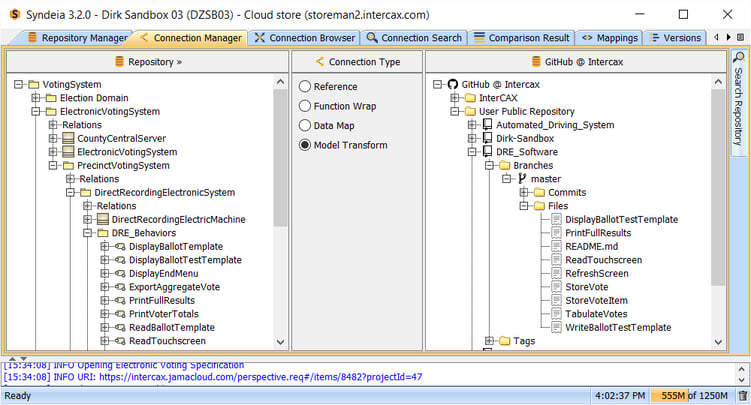This screenshot has width=751, height=405.
Task: Click the Commits folder icon
Action: pos(539,192)
